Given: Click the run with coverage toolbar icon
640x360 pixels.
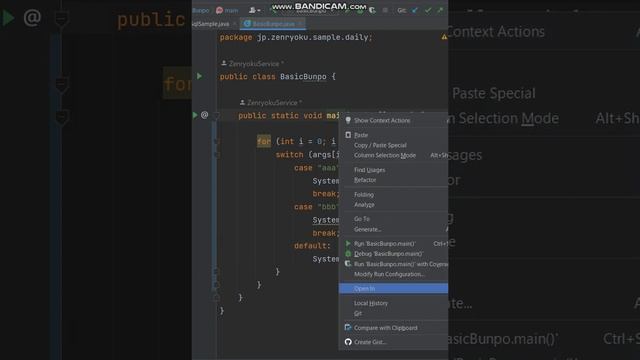Looking at the screenshot, I should point(372,10).
